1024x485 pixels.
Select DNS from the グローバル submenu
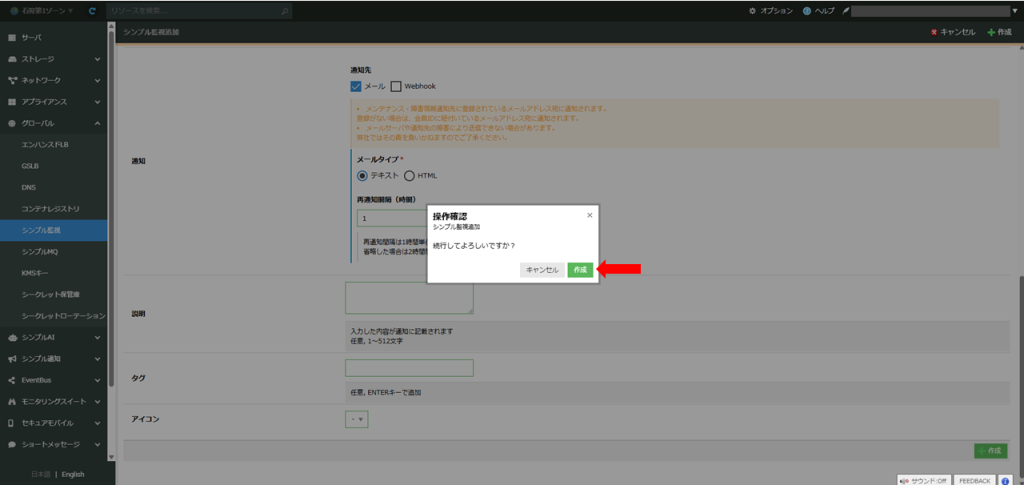29,187
